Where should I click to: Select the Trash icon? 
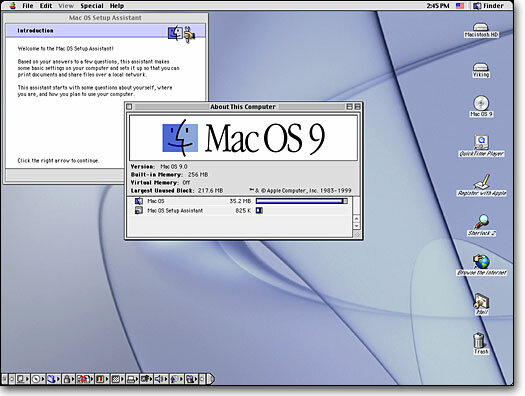481,343
